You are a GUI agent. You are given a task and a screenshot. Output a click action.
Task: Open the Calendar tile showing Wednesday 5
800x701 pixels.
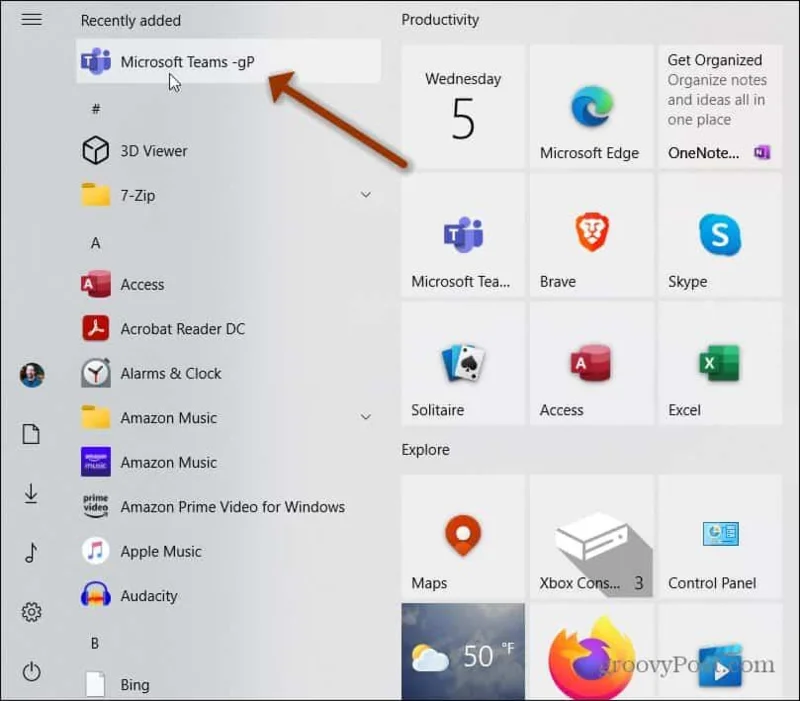tap(463, 107)
